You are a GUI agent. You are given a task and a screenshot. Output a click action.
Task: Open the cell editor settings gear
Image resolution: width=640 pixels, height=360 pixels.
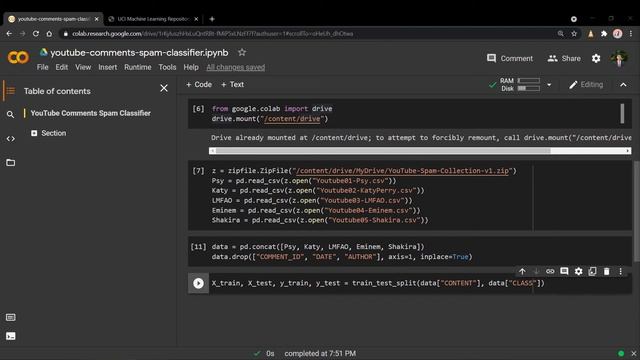pos(578,271)
